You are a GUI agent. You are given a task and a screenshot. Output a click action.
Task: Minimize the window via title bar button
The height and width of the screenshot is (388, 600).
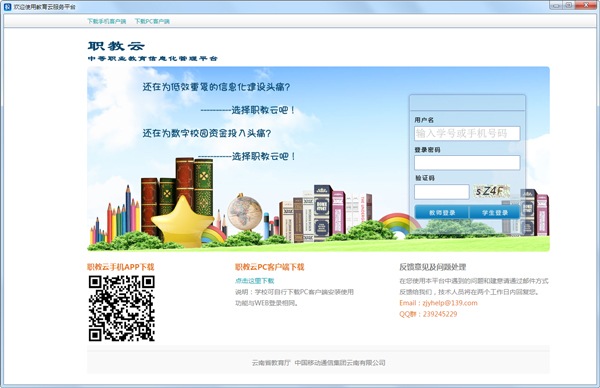click(556, 5)
